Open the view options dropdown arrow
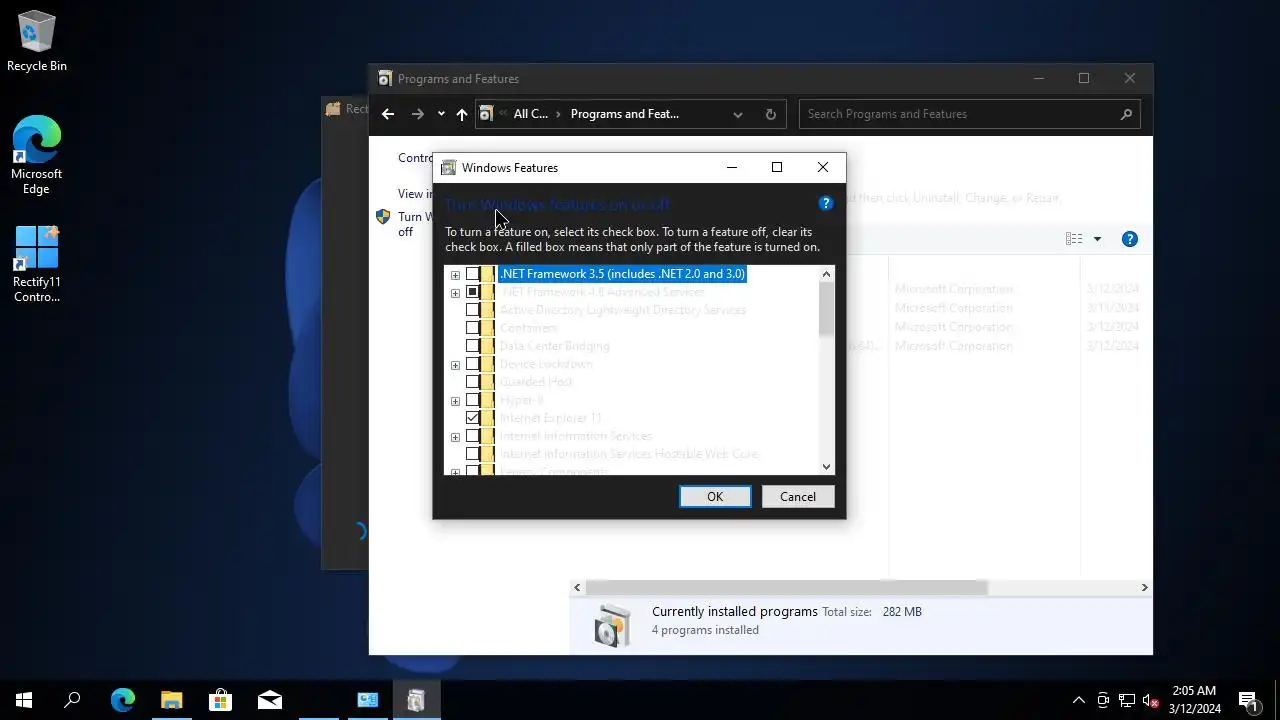The image size is (1280, 720). [x=1097, y=239]
